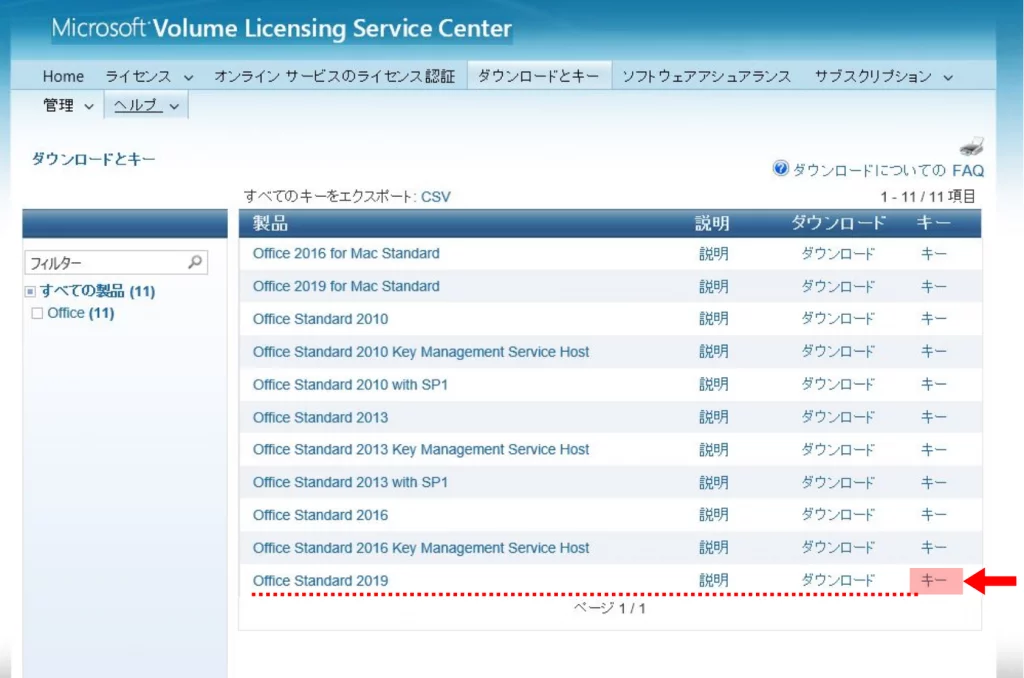This screenshot has height=678, width=1024.
Task: Click inside the フィルター text field
Action: pyautogui.click(x=105, y=263)
